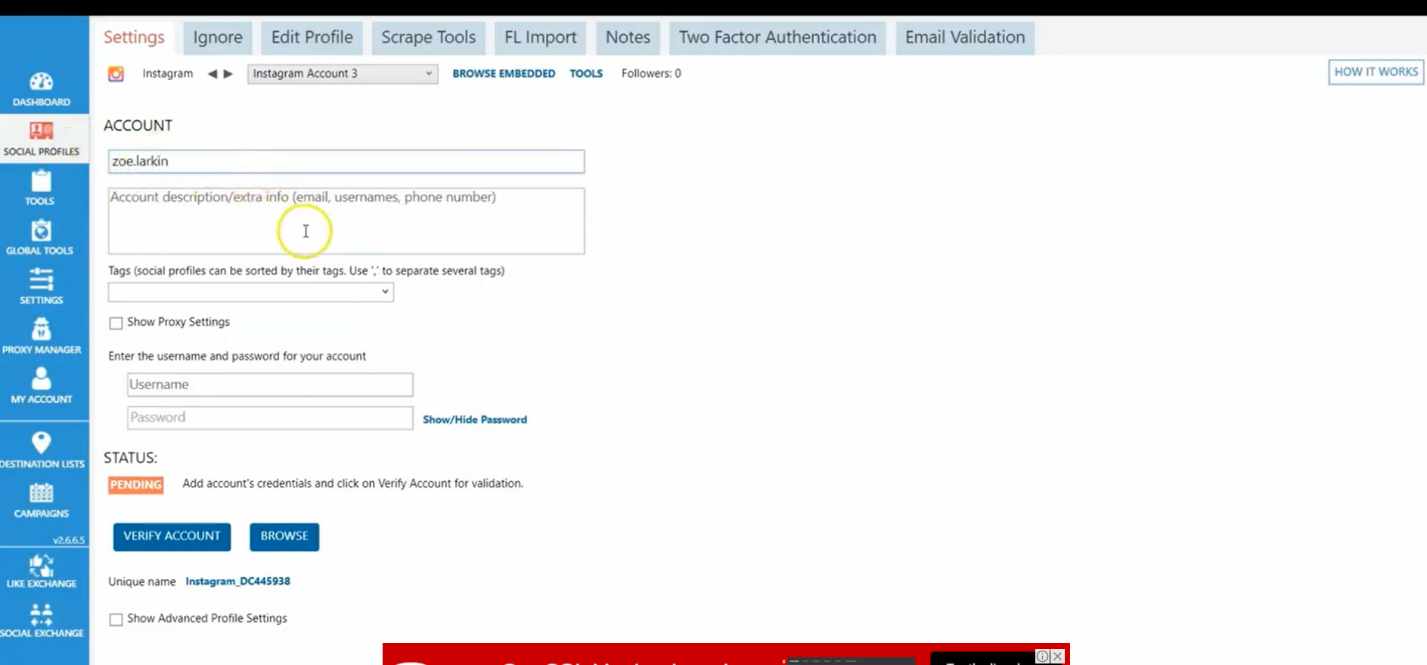
Task: Click the Instagram_DC445938 unique name link
Action: point(238,582)
